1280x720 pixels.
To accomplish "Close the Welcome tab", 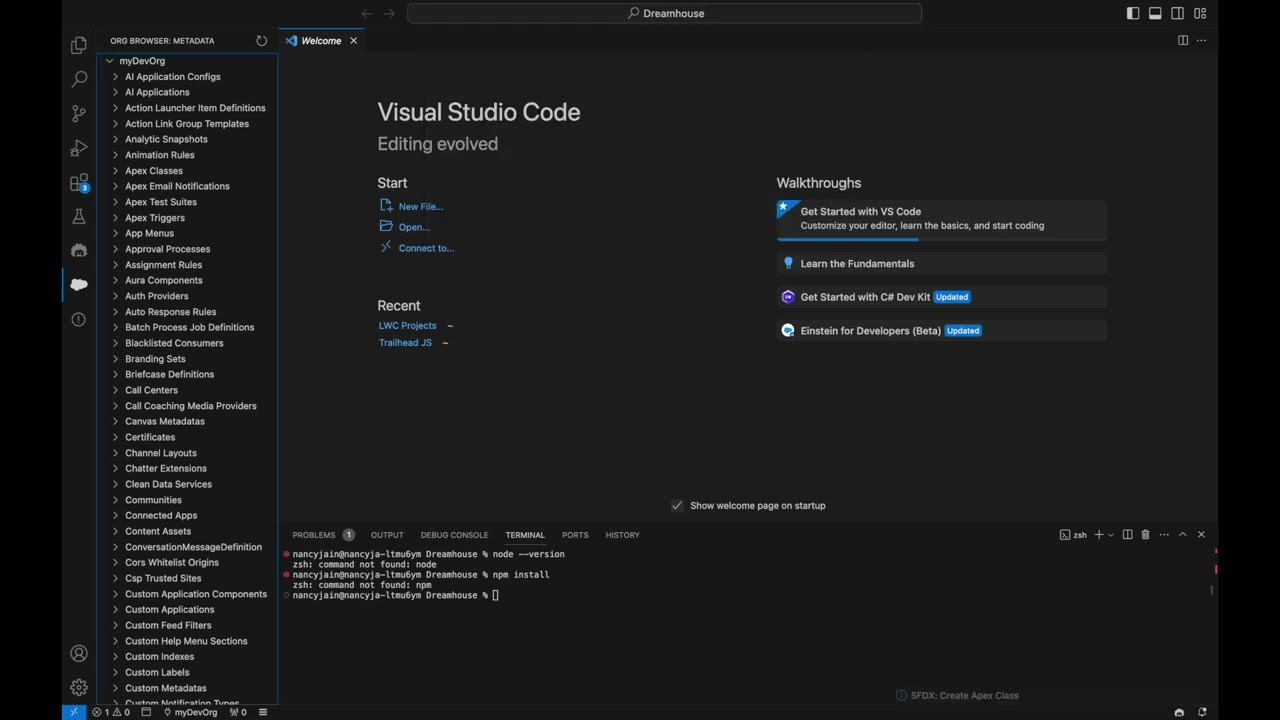I will [353, 41].
